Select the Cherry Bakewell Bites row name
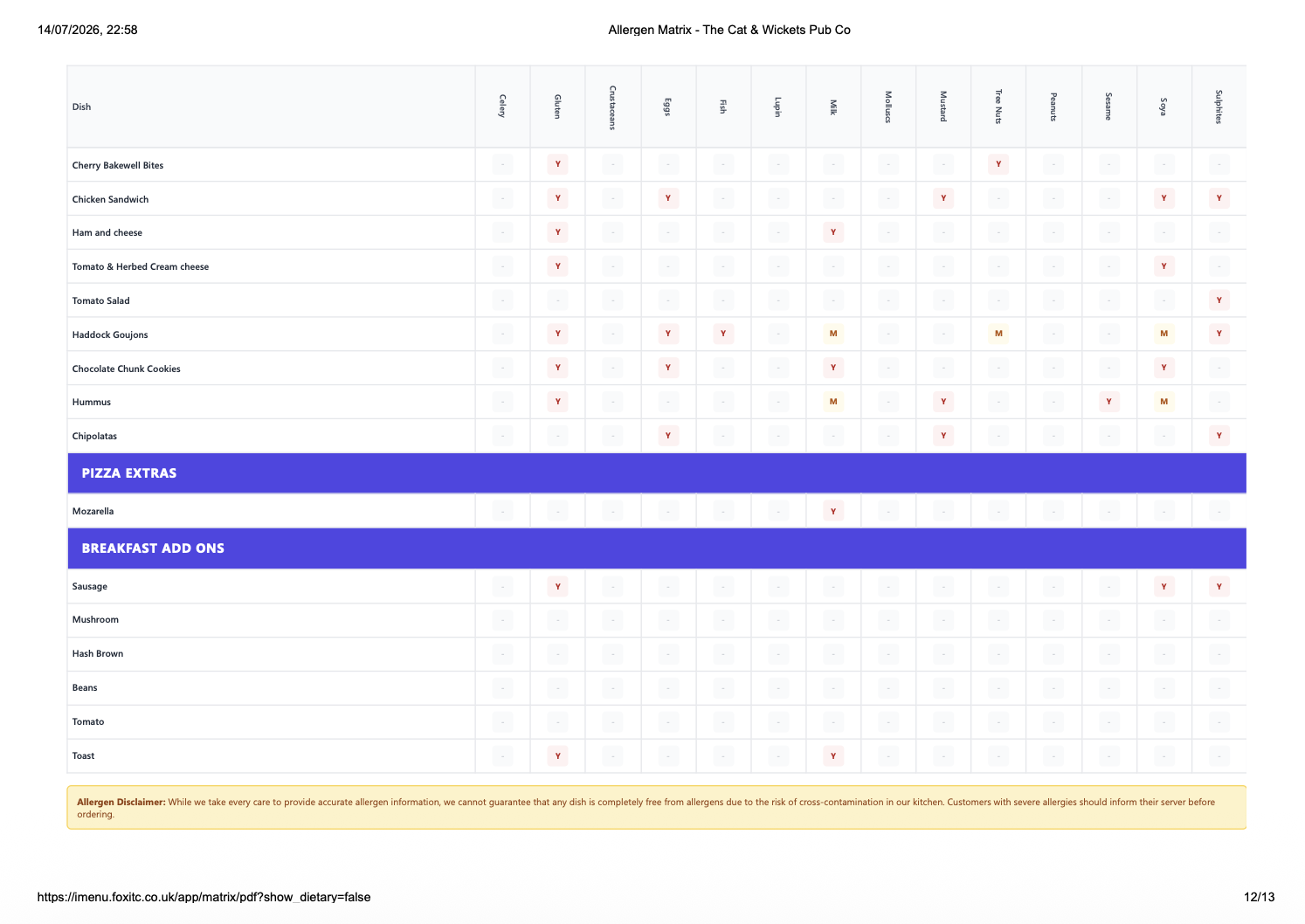The height and width of the screenshot is (924, 1305). 117,165
